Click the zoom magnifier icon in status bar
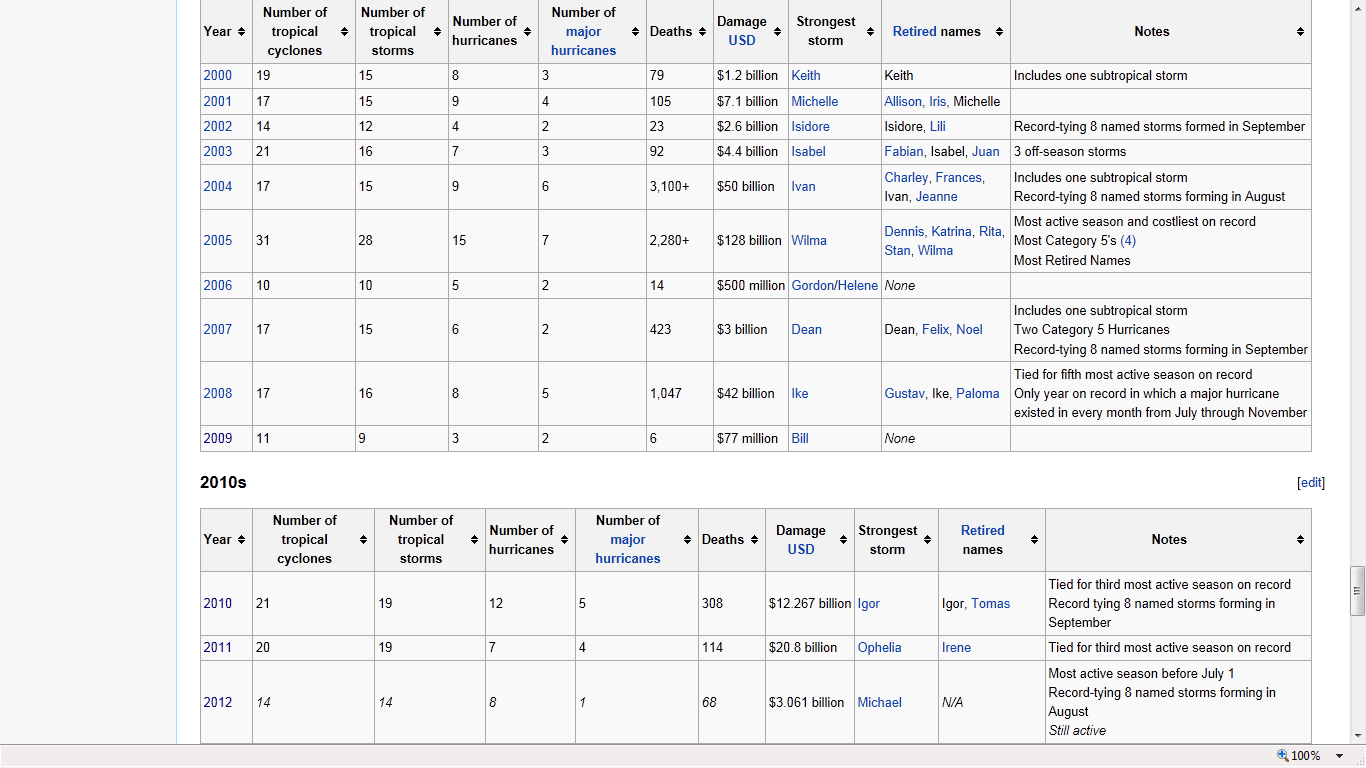This screenshot has width=1366, height=768. point(1283,756)
